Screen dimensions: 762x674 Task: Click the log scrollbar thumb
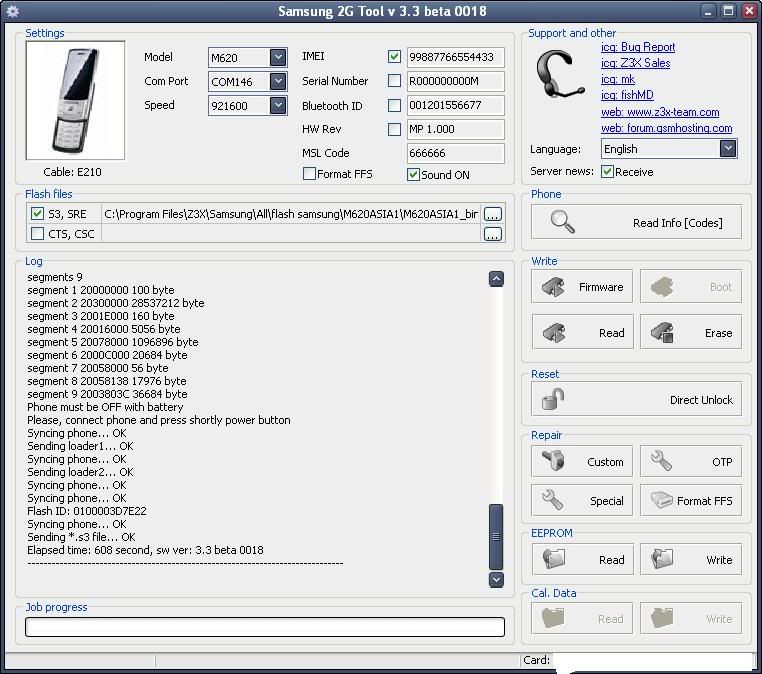pyautogui.click(x=496, y=536)
